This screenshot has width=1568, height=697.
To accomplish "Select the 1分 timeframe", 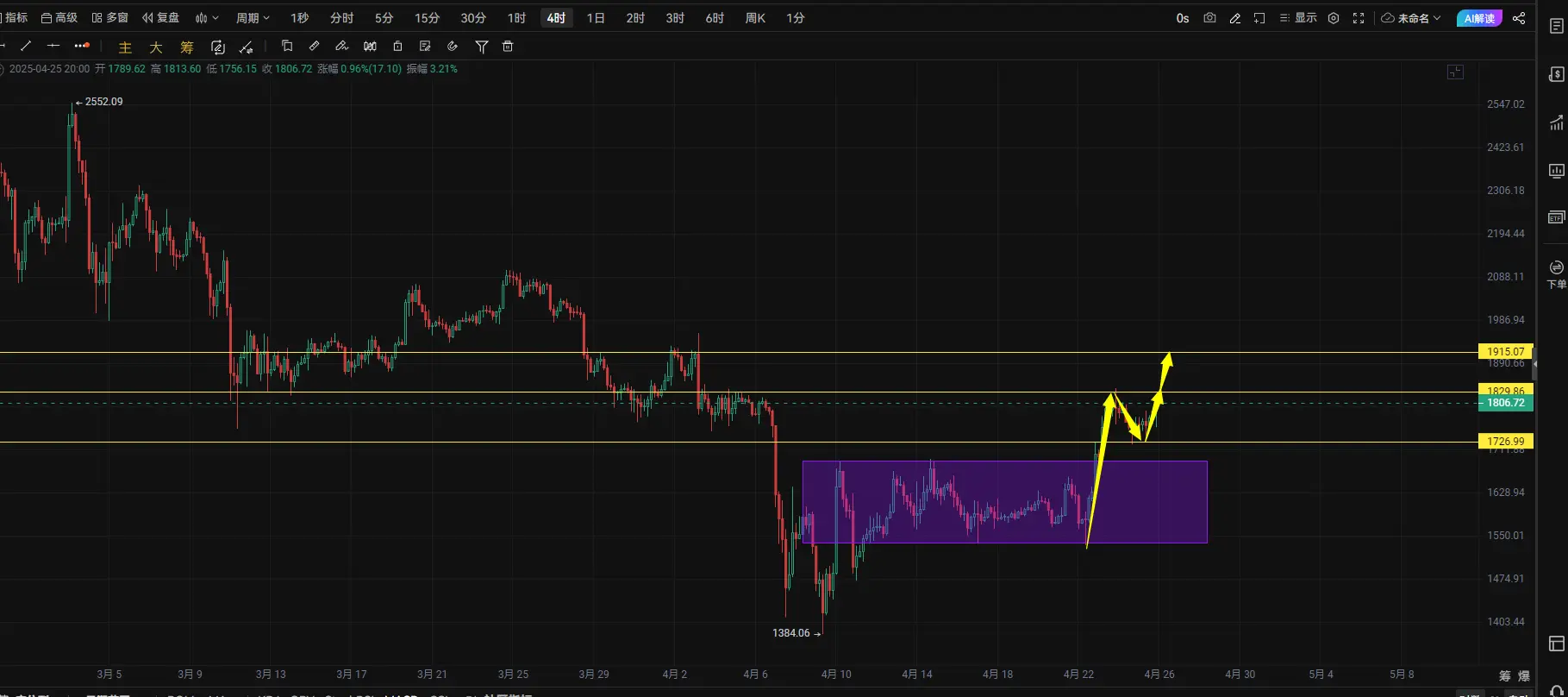I will tap(796, 17).
